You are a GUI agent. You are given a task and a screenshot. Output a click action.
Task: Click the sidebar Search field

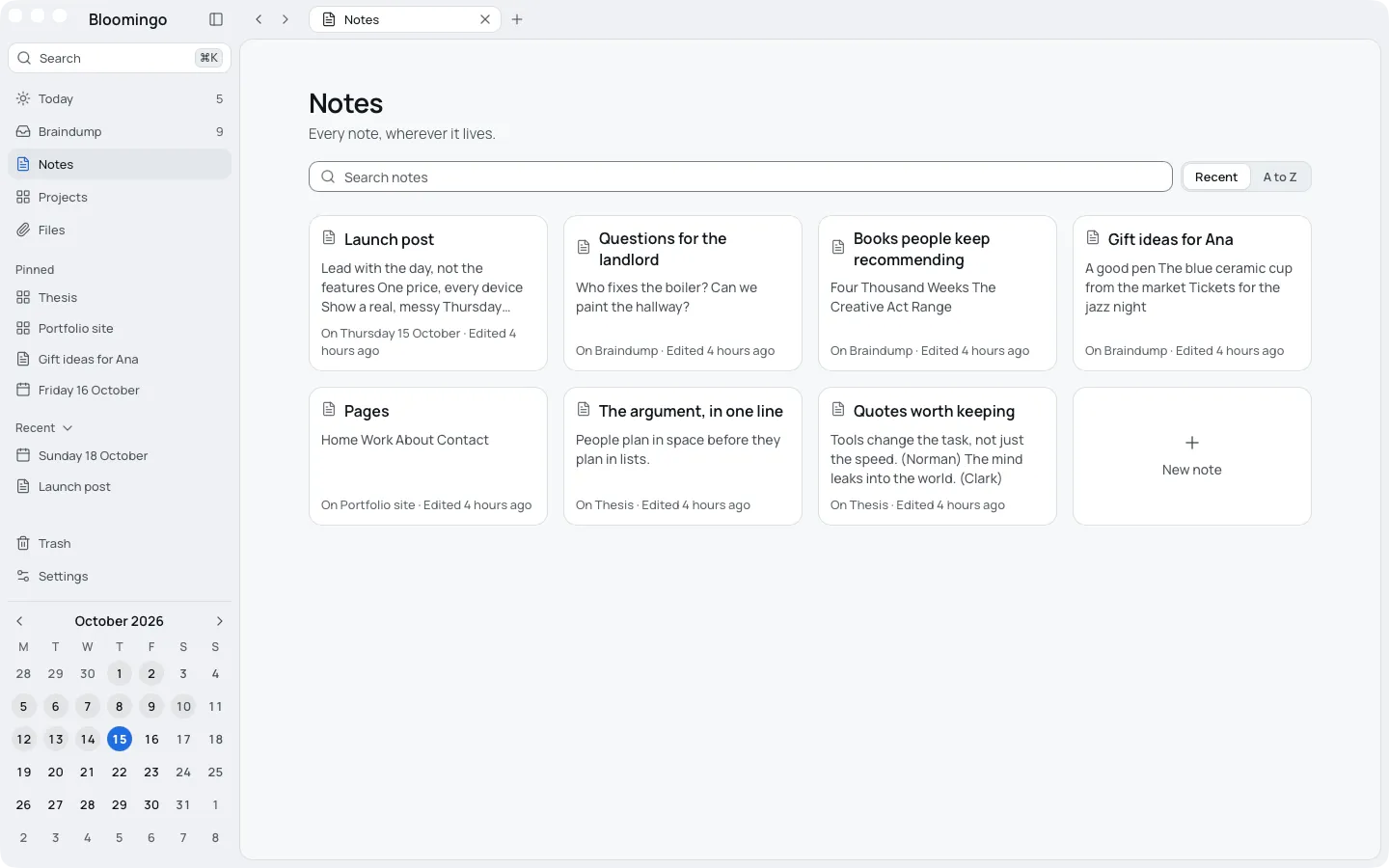tap(120, 58)
